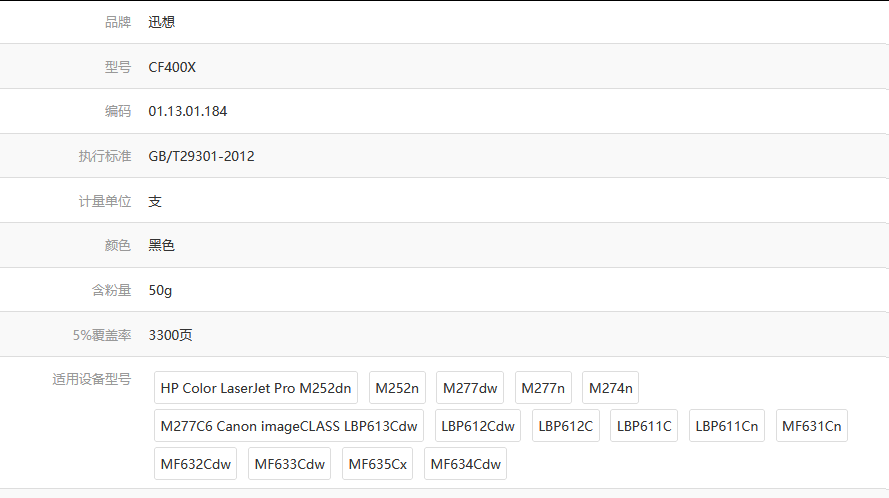Click the MF632Cdw device tag

click(x=196, y=464)
